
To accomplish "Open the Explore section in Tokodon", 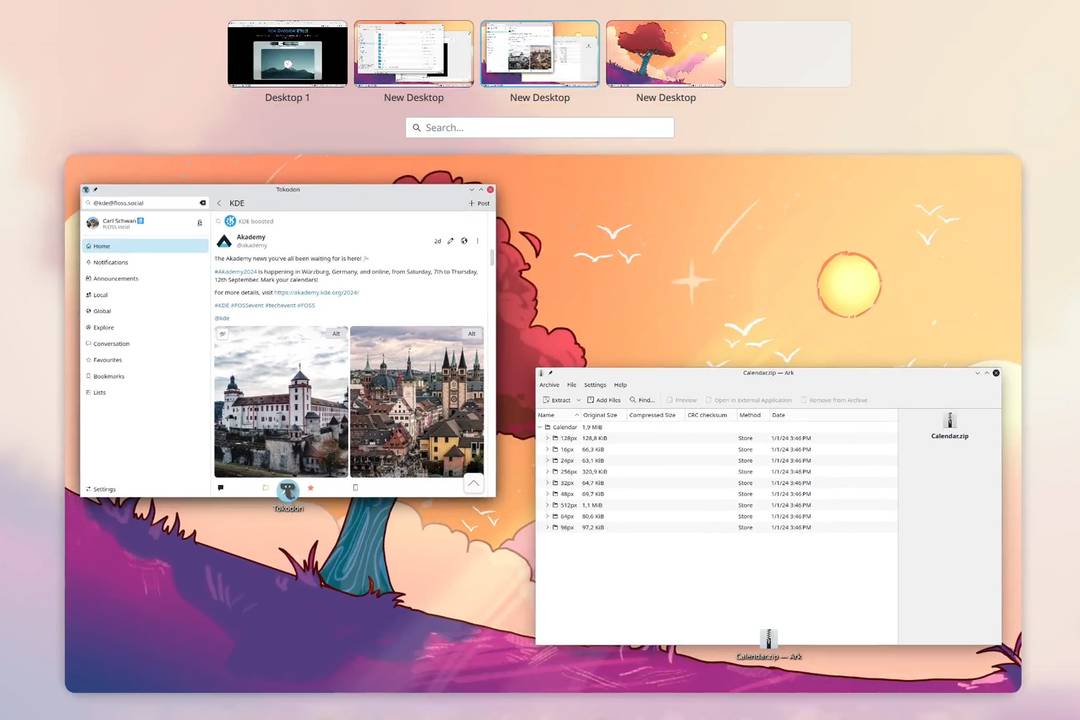I will point(104,327).
